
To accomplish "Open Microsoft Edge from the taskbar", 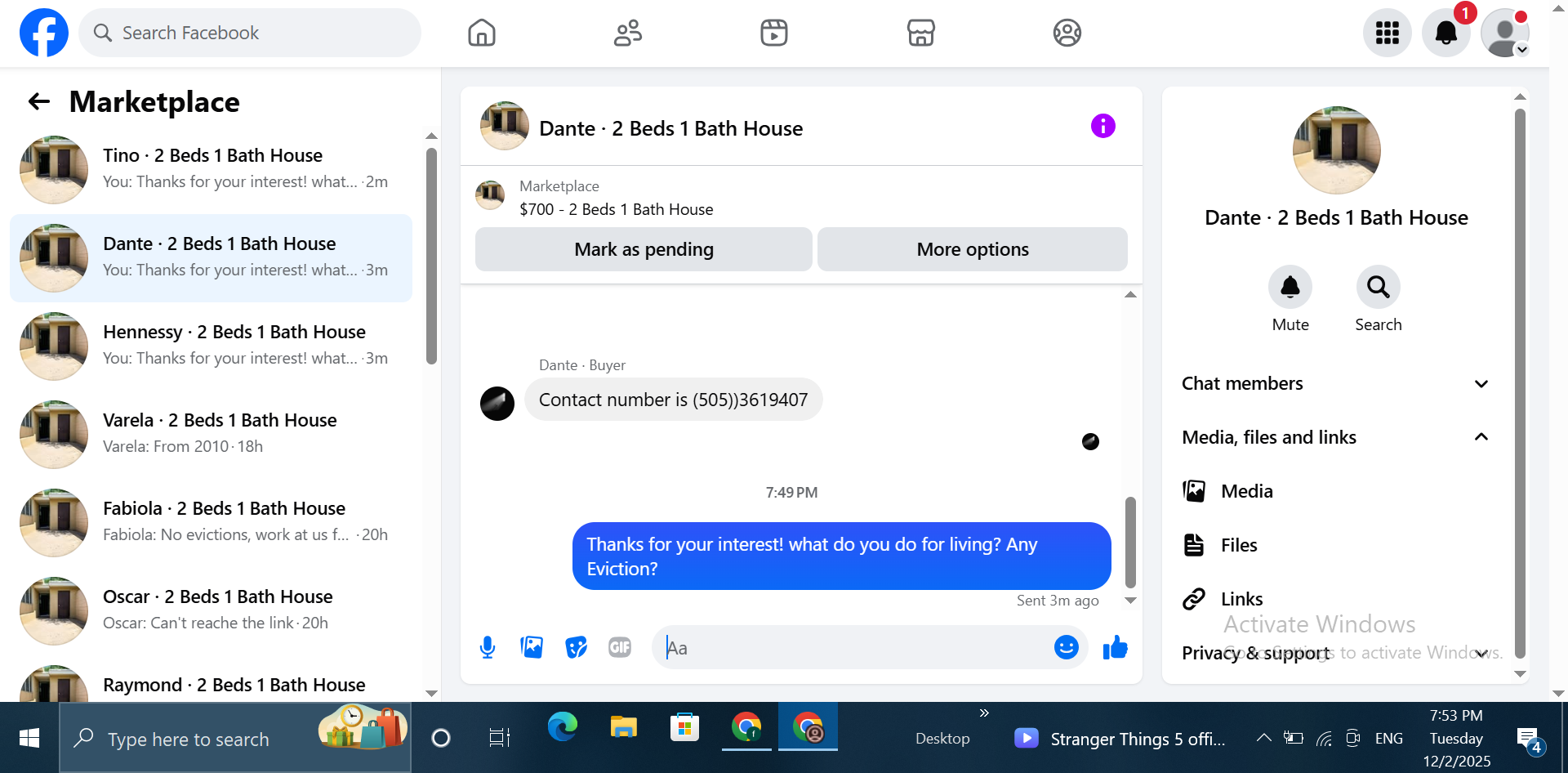I will (x=562, y=726).
